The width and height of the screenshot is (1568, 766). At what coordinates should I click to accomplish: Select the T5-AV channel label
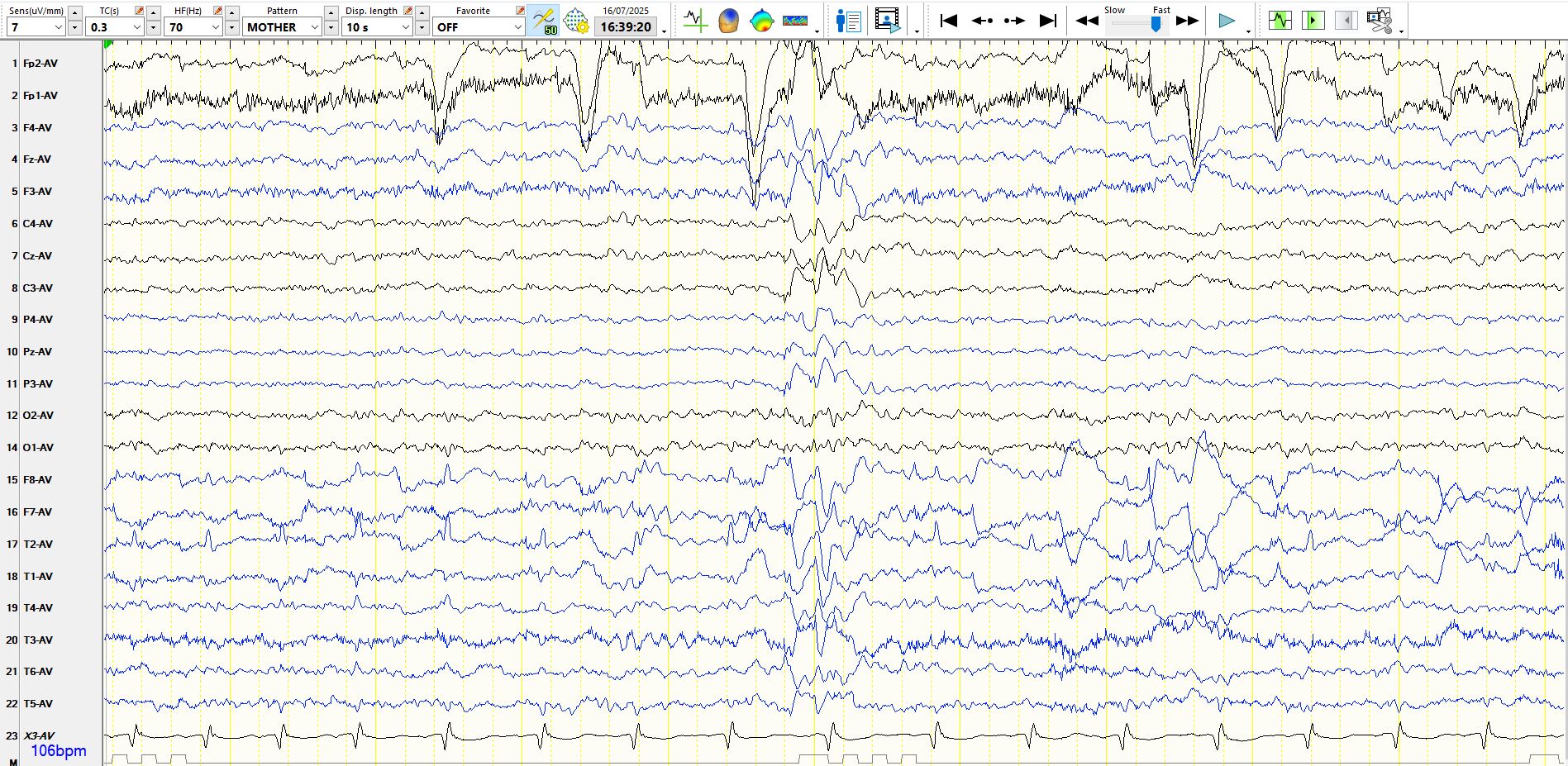[x=38, y=703]
